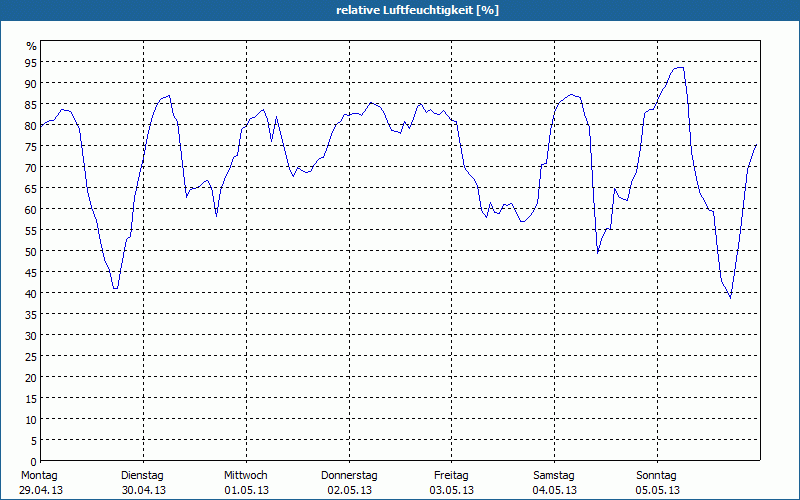Click the 'Freitag' day label
This screenshot has height=500, width=800.
[451, 476]
